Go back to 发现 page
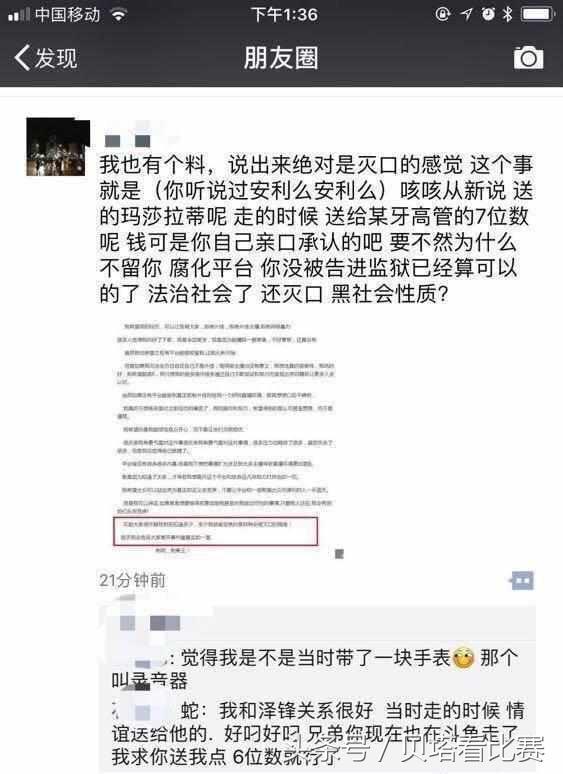 pos(46,58)
